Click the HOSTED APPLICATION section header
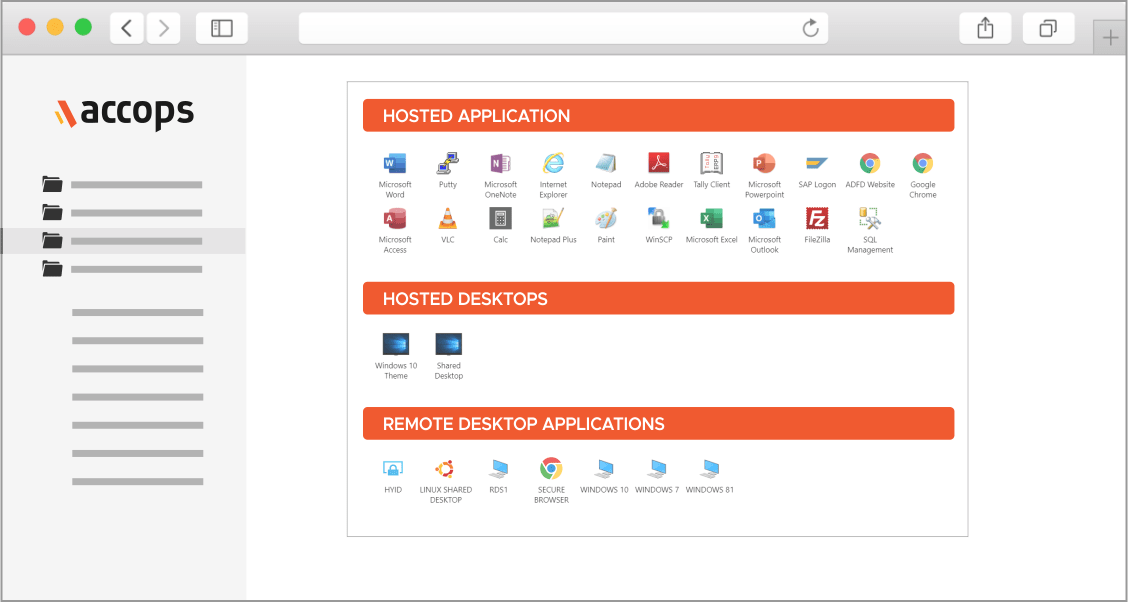 (x=658, y=115)
